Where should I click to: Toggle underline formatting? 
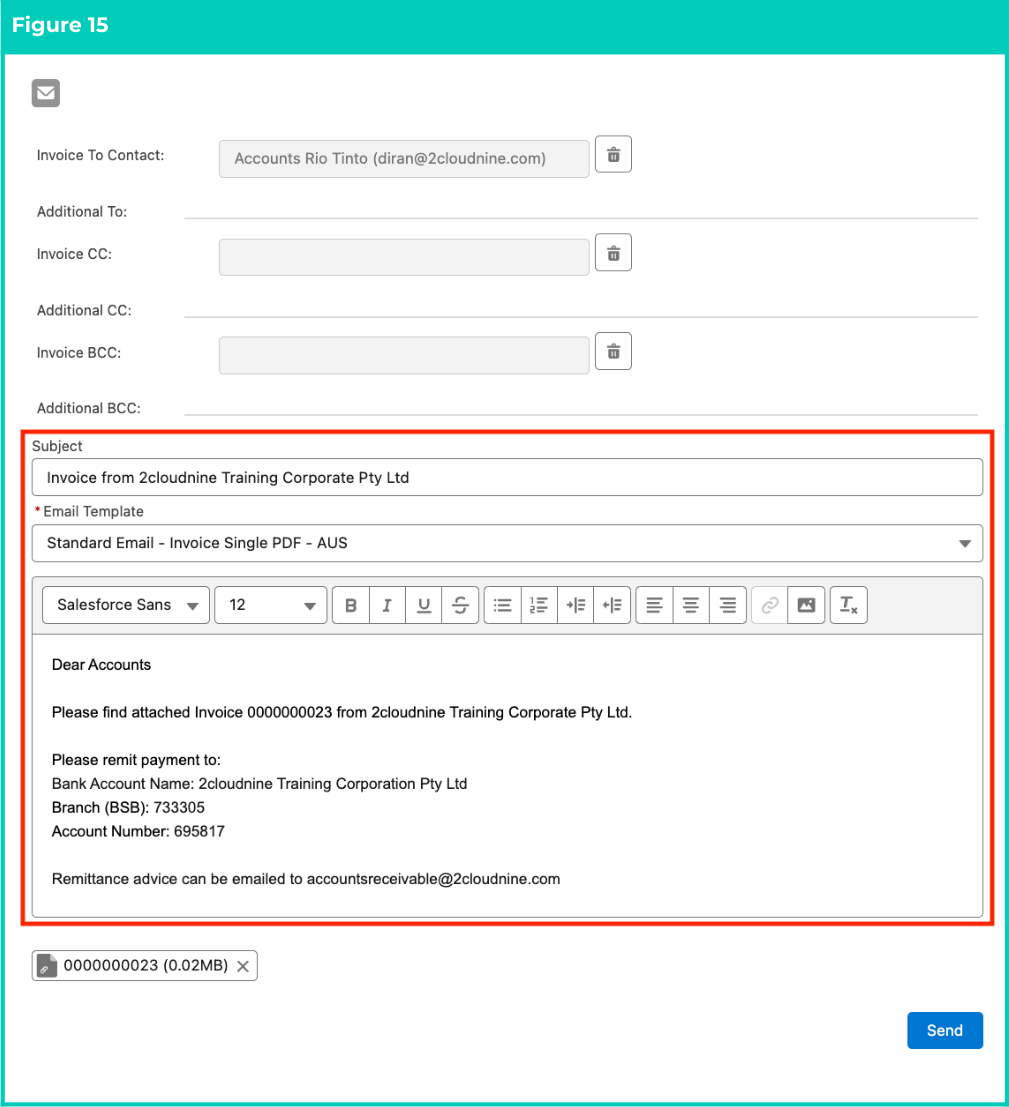(x=424, y=605)
